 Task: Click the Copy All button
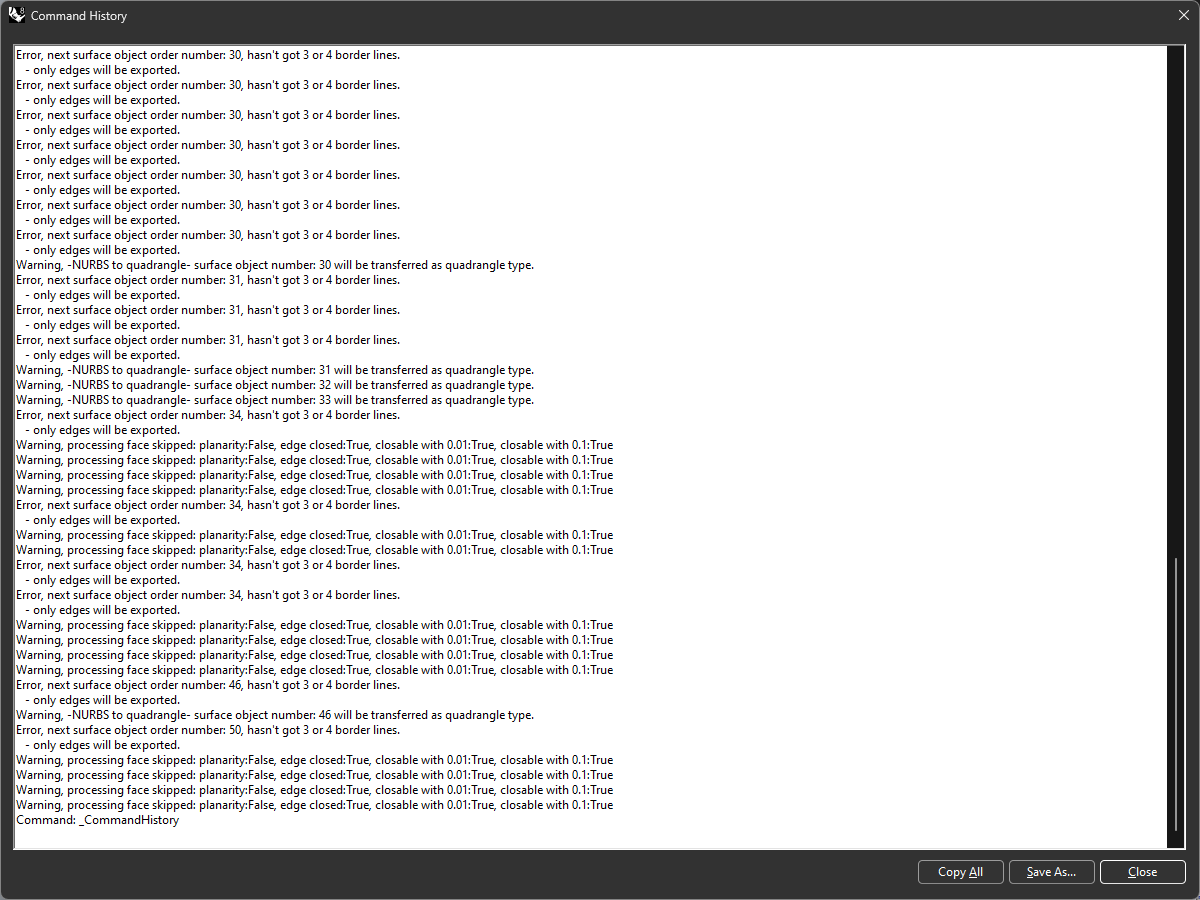(961, 872)
